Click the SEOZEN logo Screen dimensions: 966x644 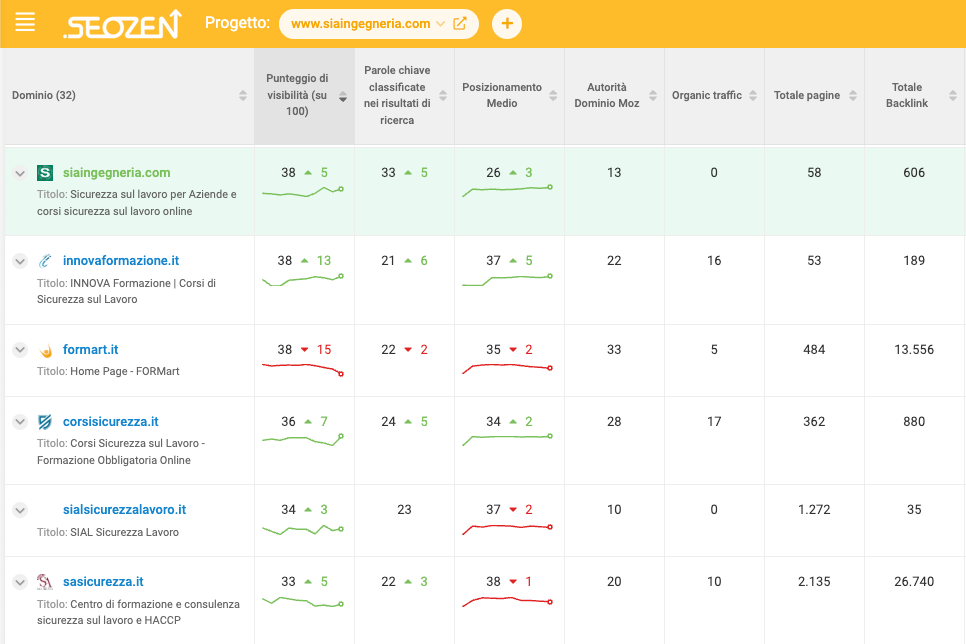tap(124, 25)
